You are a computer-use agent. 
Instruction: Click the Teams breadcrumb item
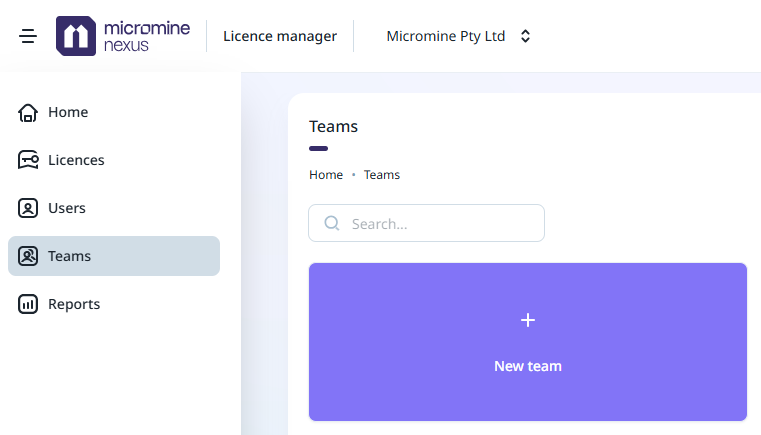[x=382, y=175]
